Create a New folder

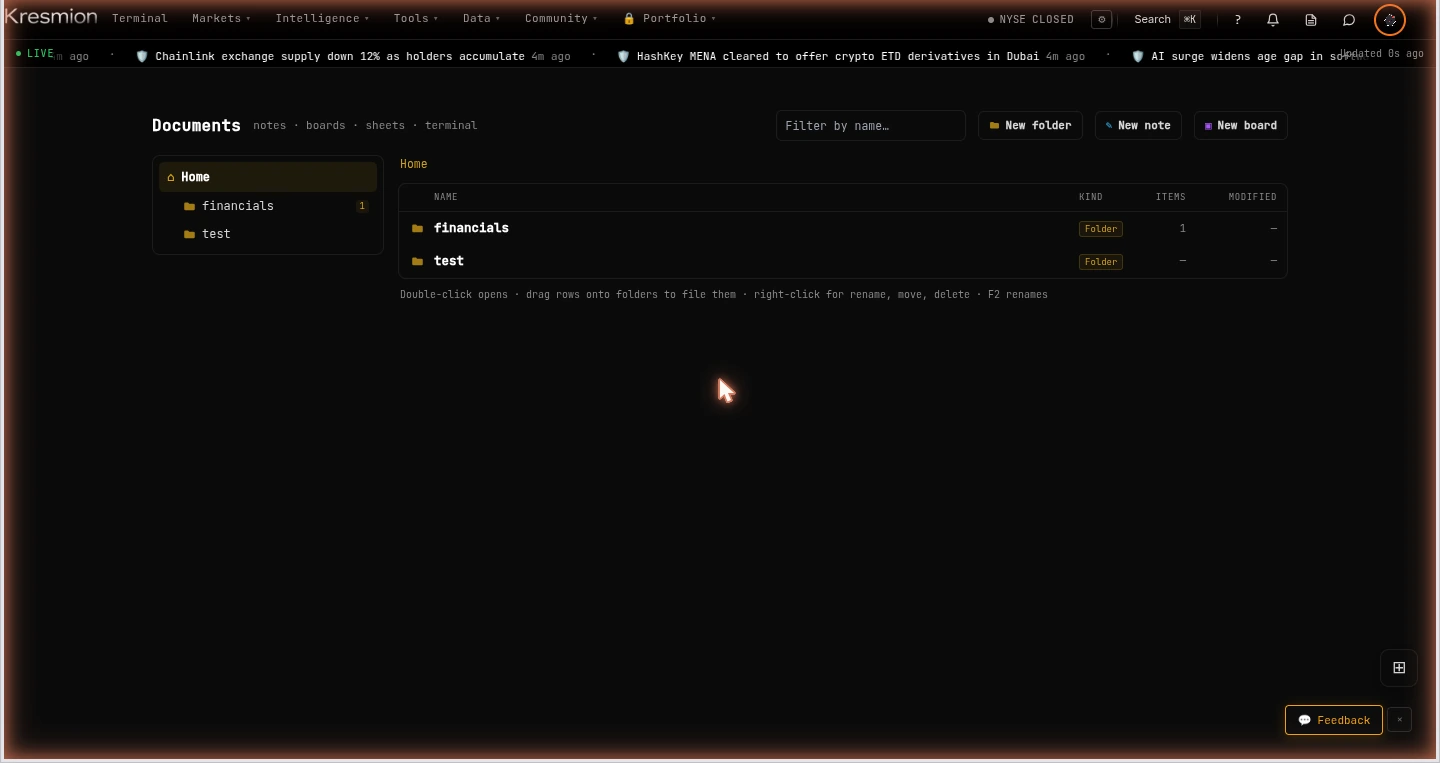tap(1030, 125)
